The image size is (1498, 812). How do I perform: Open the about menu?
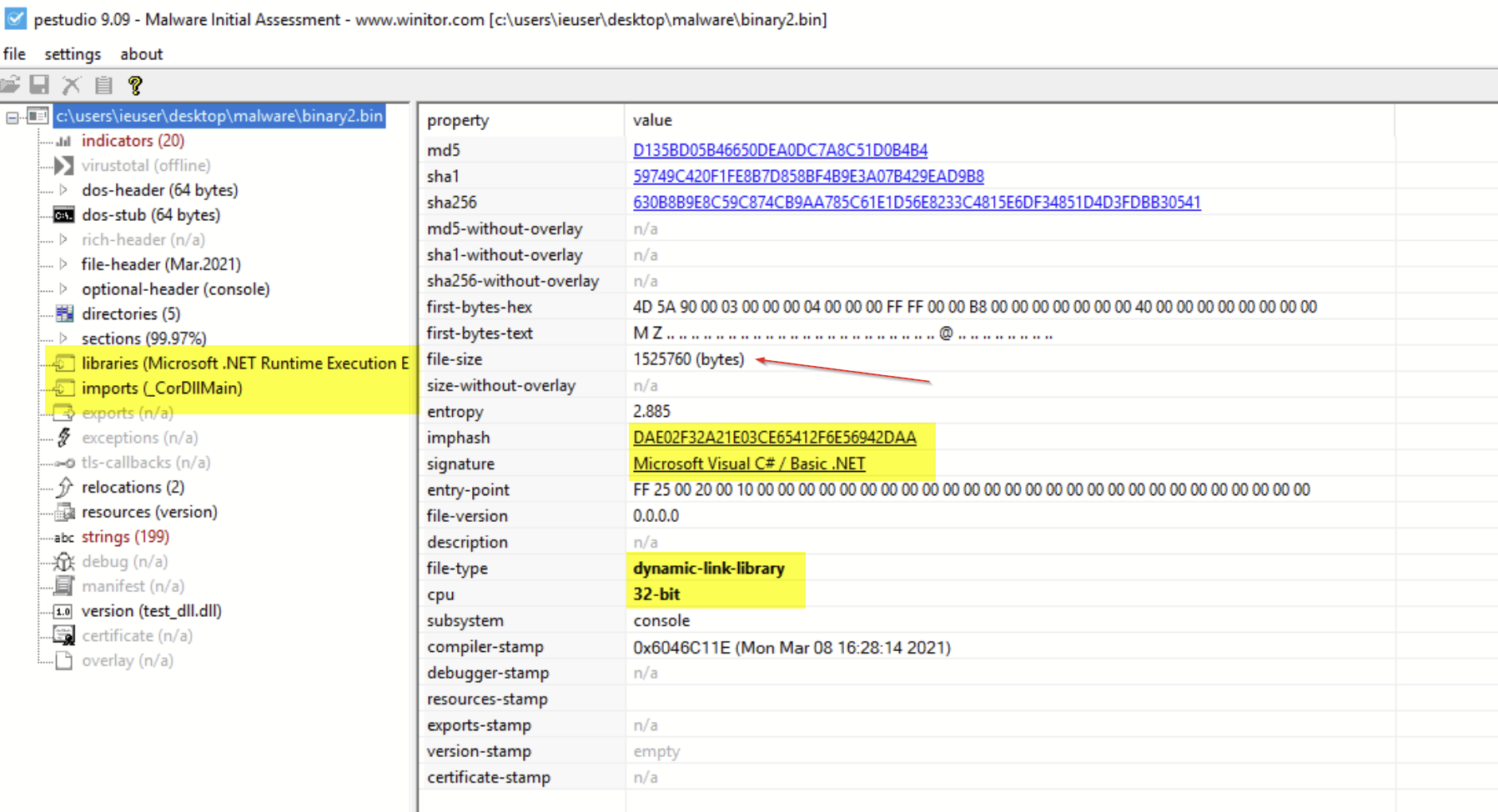tap(141, 54)
